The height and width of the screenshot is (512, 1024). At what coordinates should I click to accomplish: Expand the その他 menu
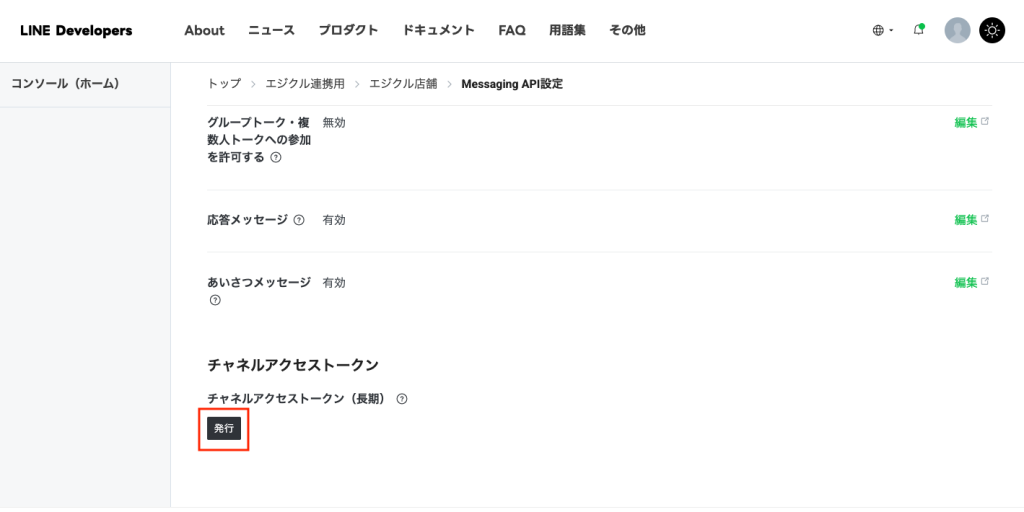[x=627, y=30]
